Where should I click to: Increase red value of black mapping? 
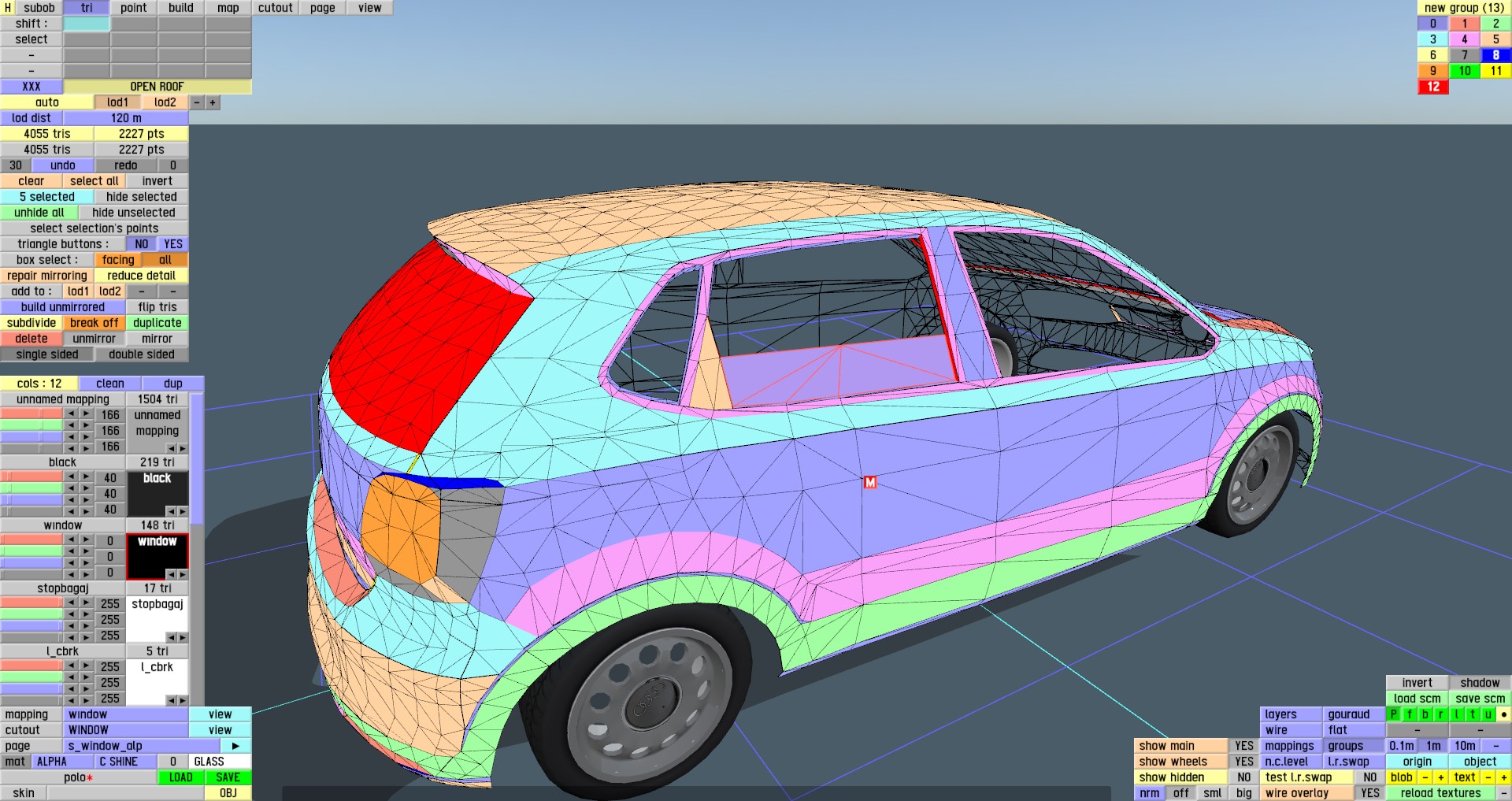(x=87, y=477)
